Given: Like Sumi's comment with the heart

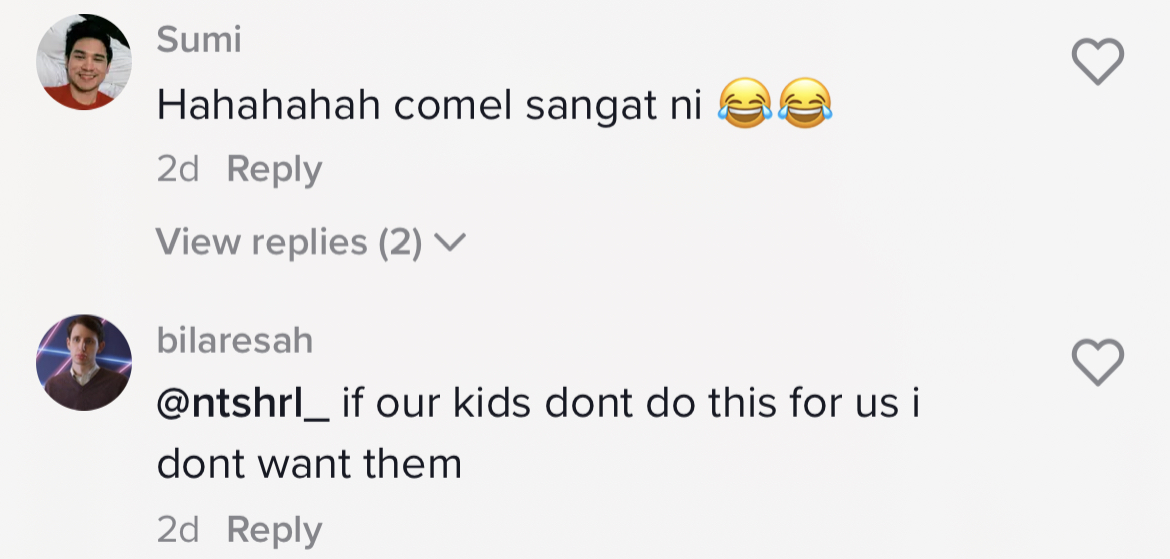Looking at the screenshot, I should (x=1097, y=62).
